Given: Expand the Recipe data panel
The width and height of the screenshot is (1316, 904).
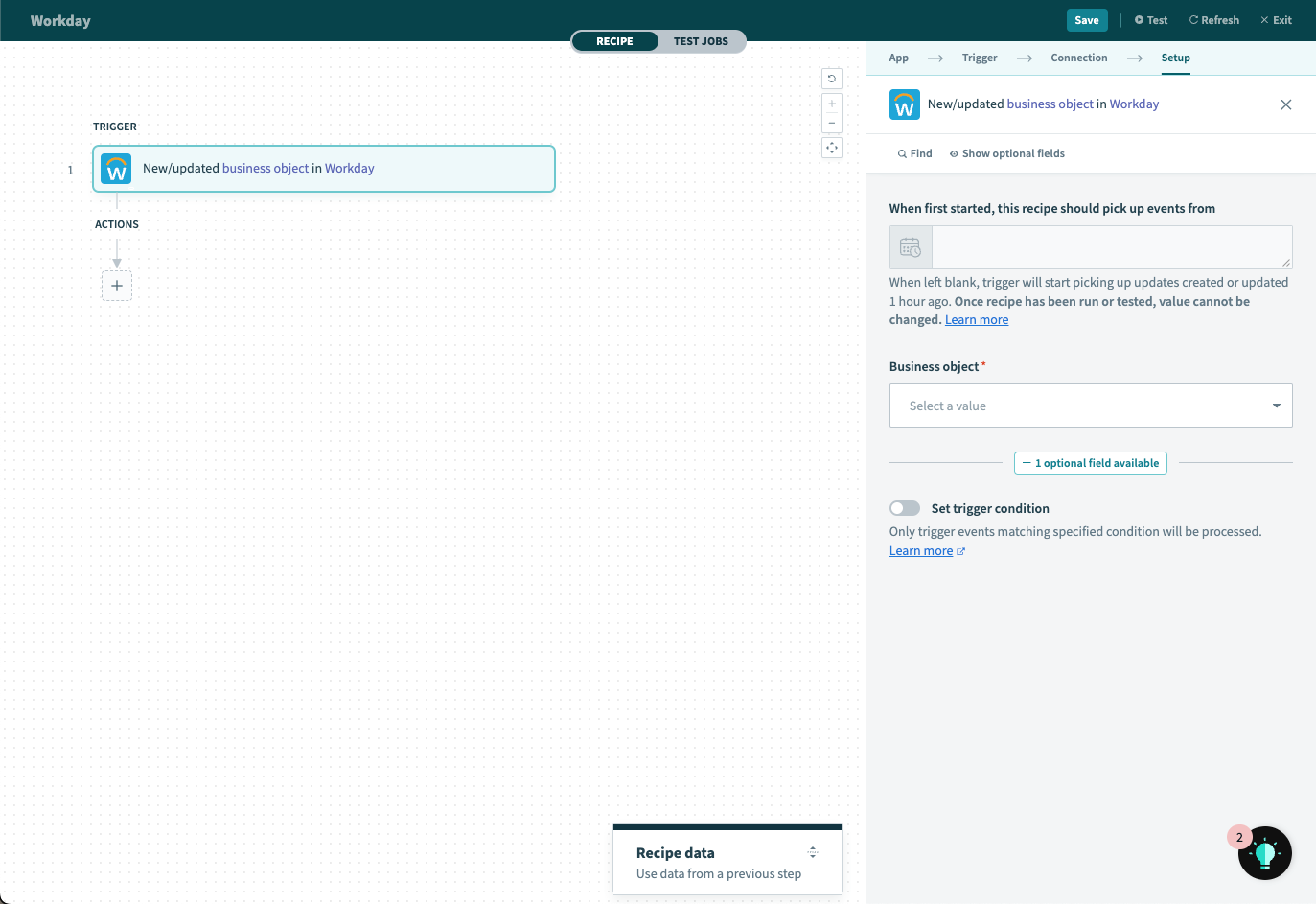Looking at the screenshot, I should (x=812, y=852).
